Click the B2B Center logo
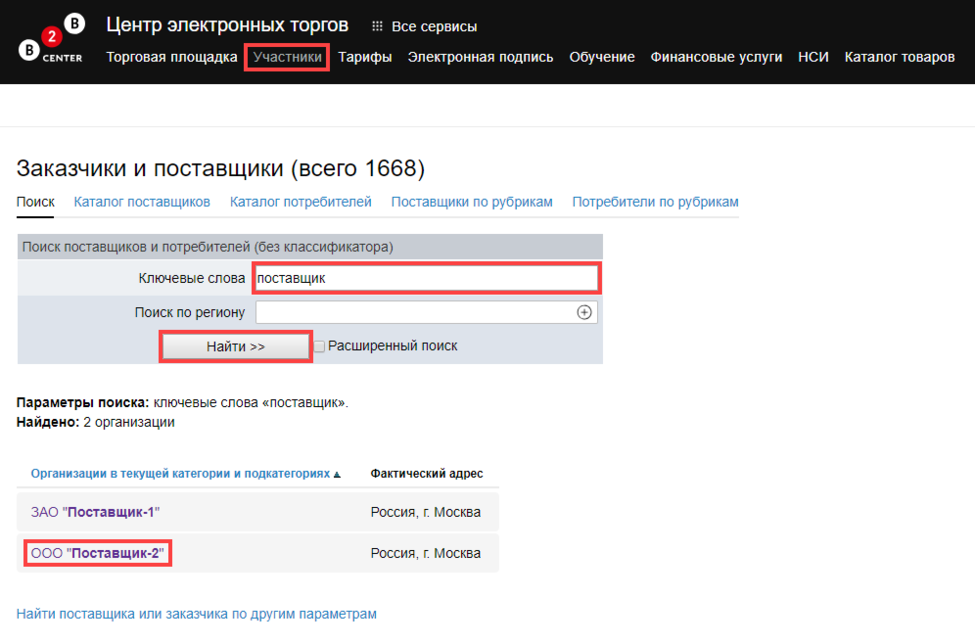 click(x=52, y=40)
